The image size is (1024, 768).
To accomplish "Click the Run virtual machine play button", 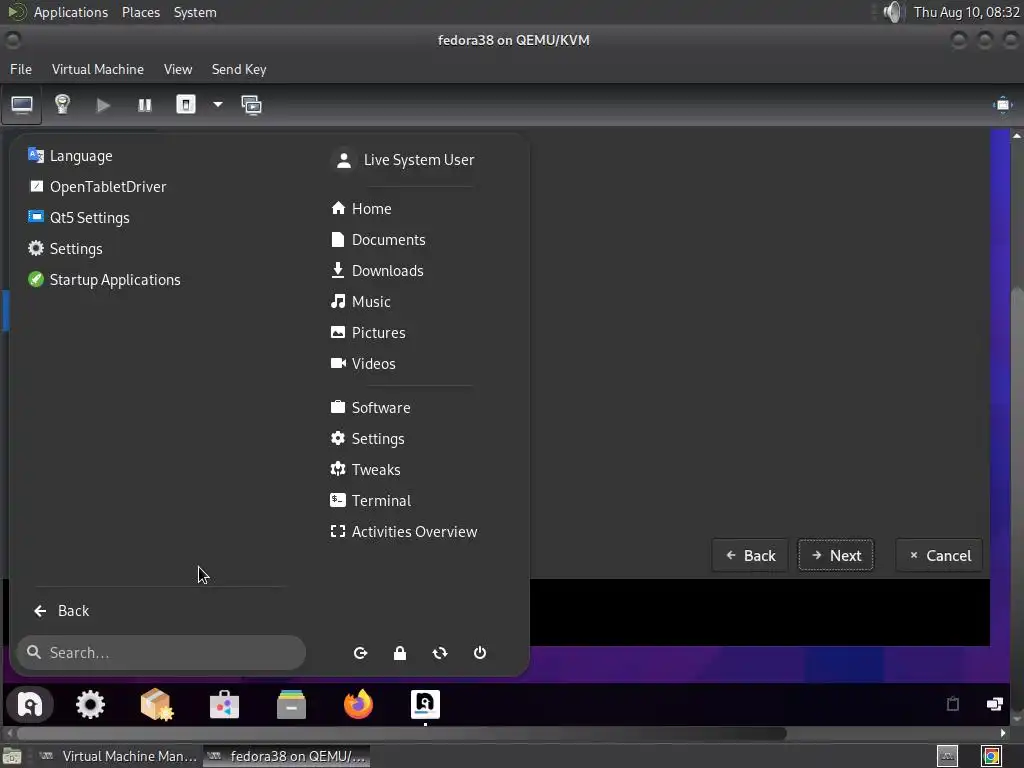I will [x=103, y=105].
